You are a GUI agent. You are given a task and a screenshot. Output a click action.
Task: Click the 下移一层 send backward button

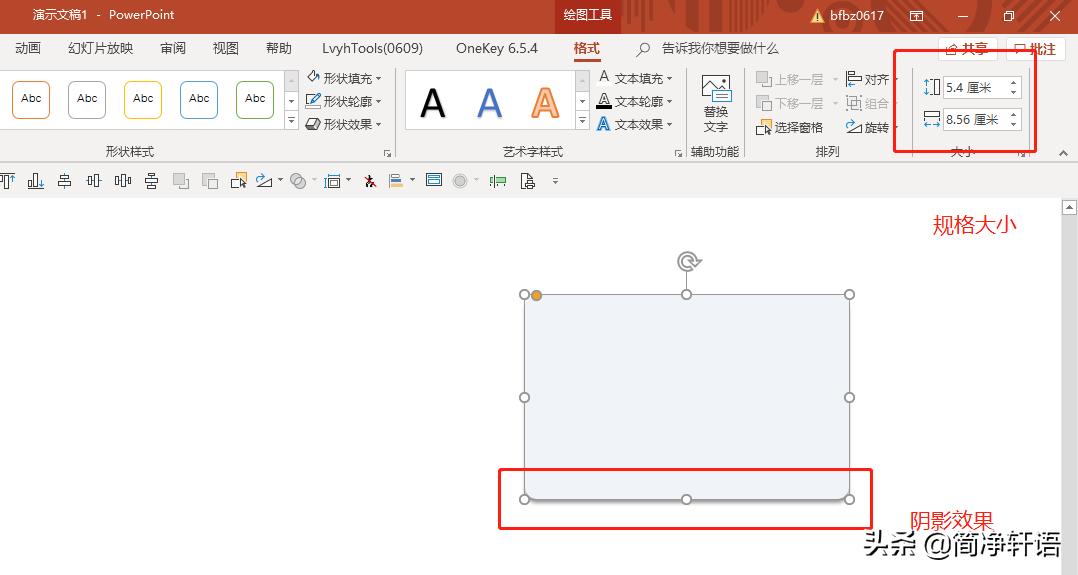click(790, 103)
